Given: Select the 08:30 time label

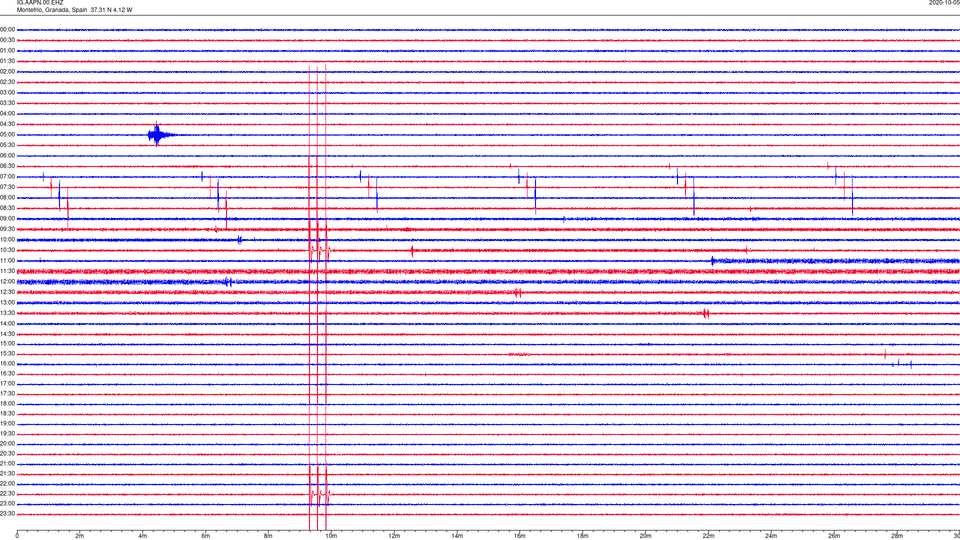Looking at the screenshot, I should [7, 208].
